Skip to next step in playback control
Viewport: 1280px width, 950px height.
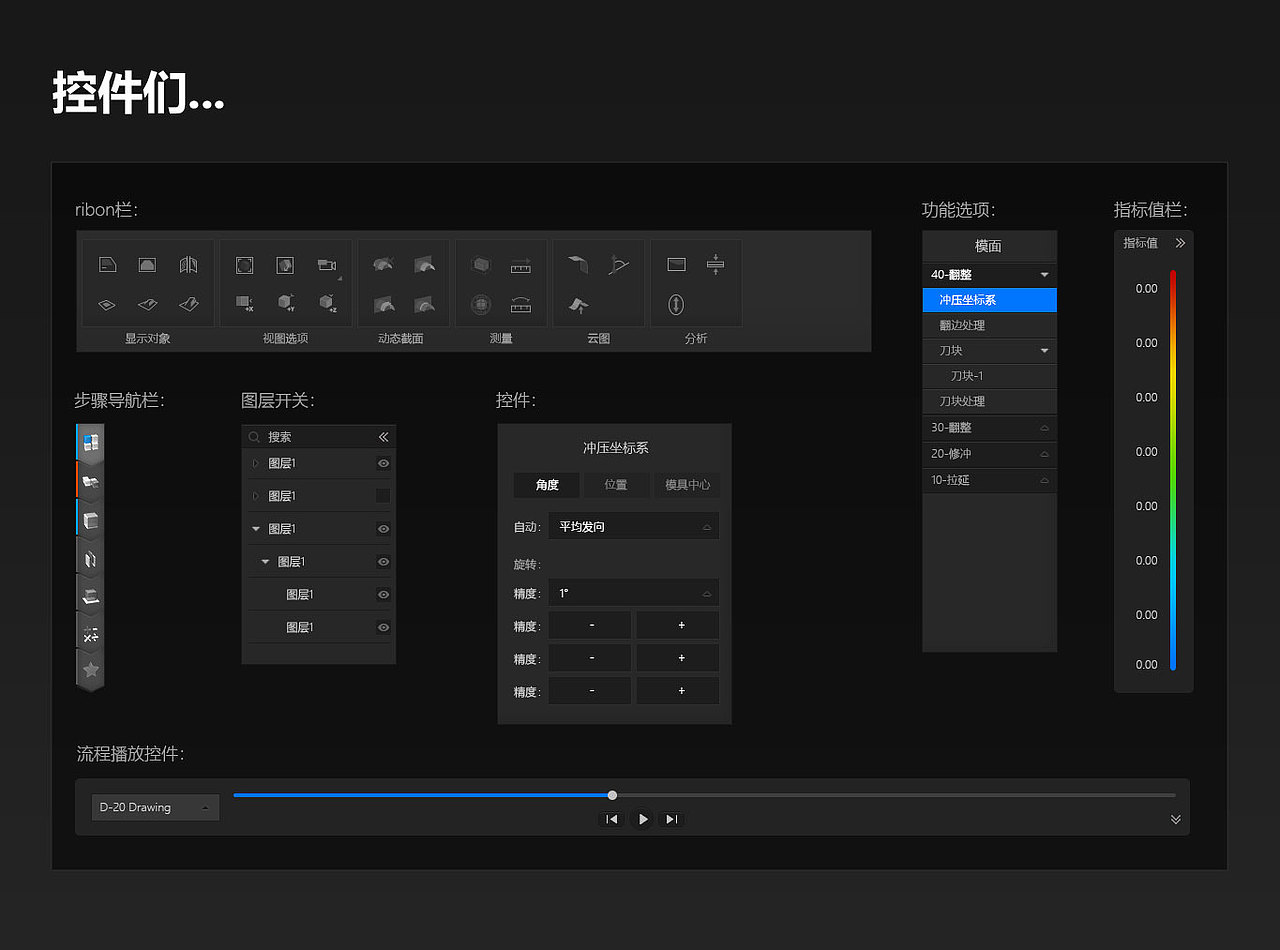671,819
